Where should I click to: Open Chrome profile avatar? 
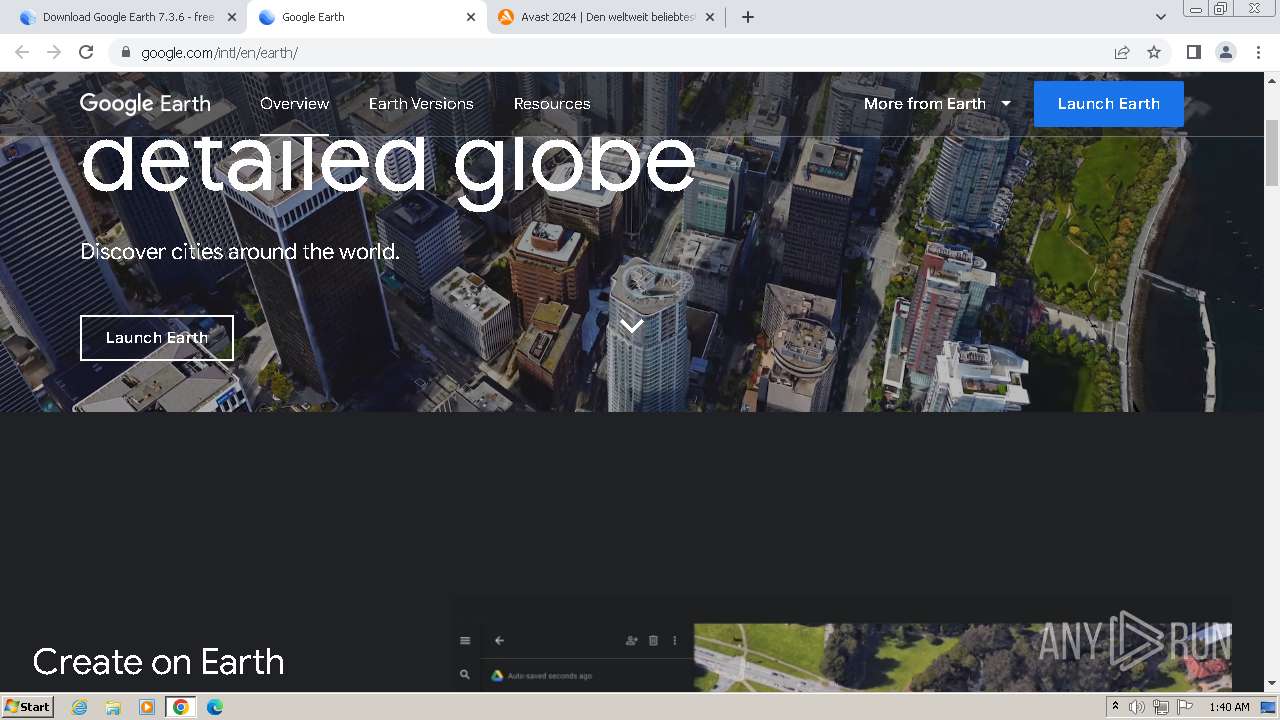tap(1226, 52)
